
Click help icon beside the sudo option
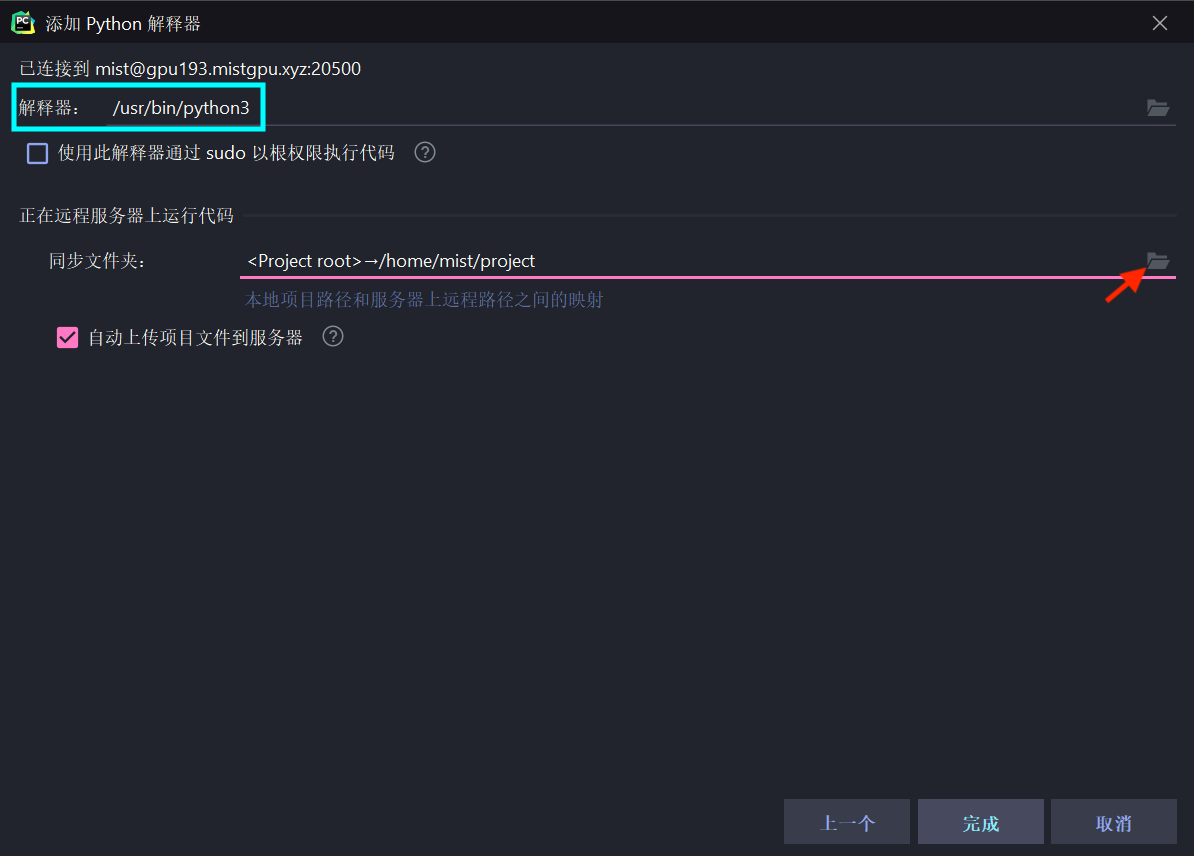click(x=425, y=153)
